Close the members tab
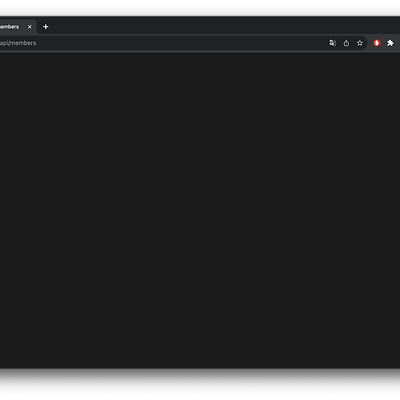The image size is (400, 400). (30, 27)
